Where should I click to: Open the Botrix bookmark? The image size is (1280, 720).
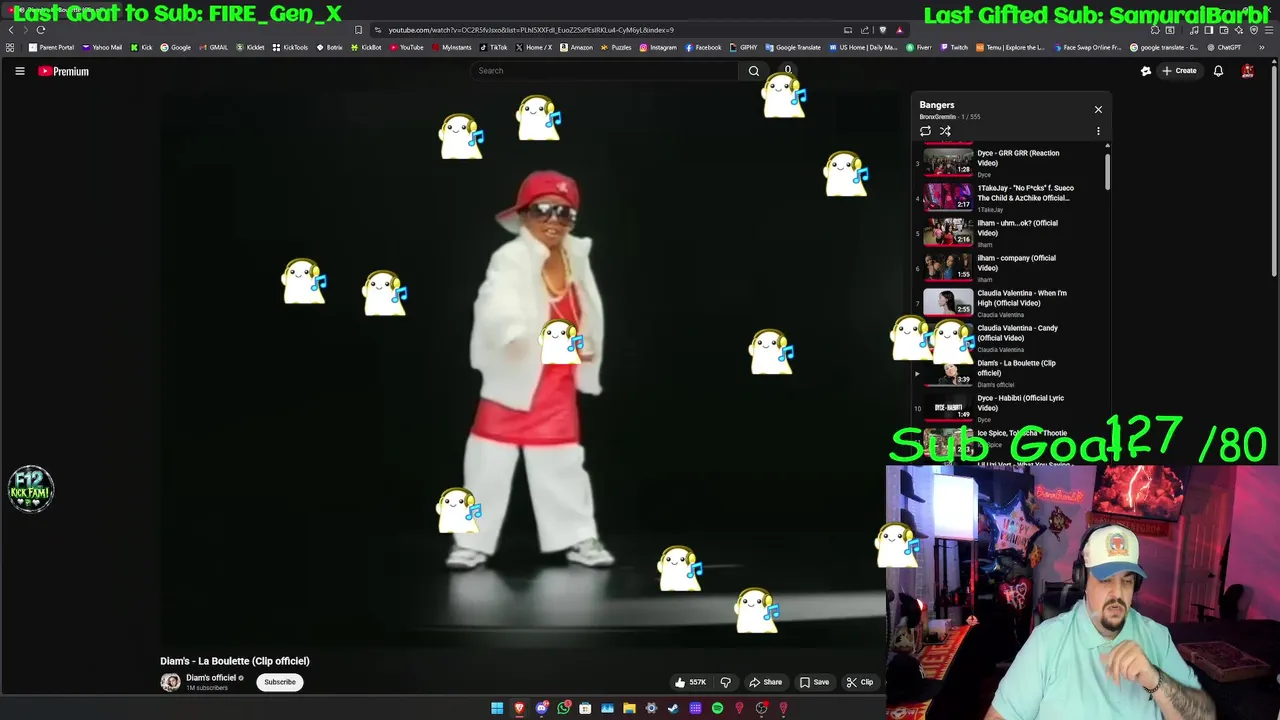click(330, 47)
